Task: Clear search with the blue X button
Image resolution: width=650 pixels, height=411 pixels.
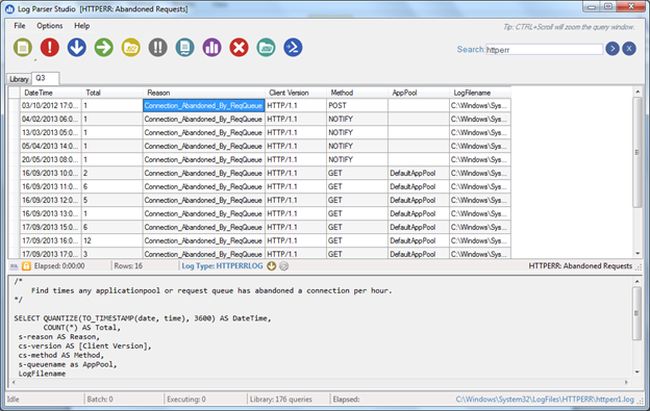Action: (629, 49)
